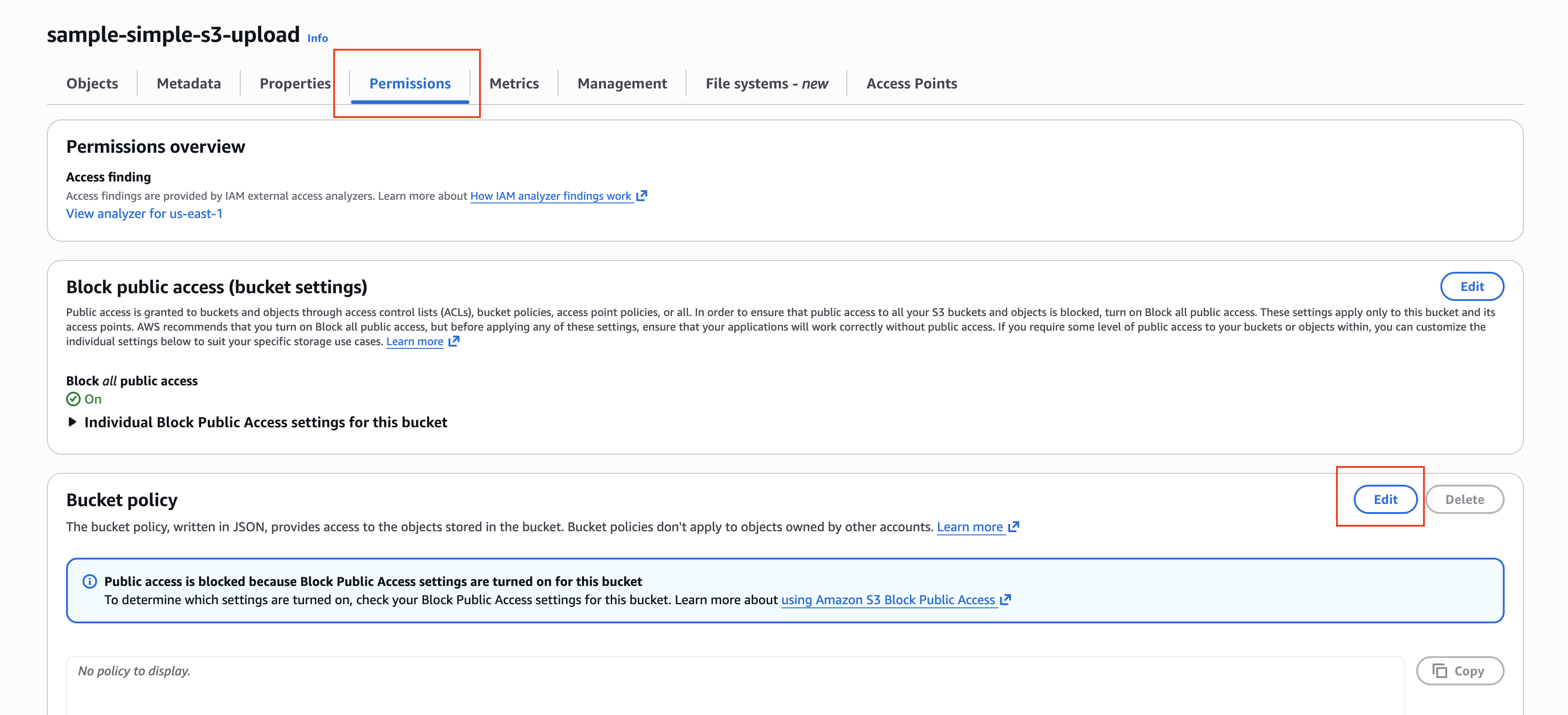This screenshot has width=1568, height=715.
Task: Click View analyzer for us-east-1
Action: coord(144,214)
